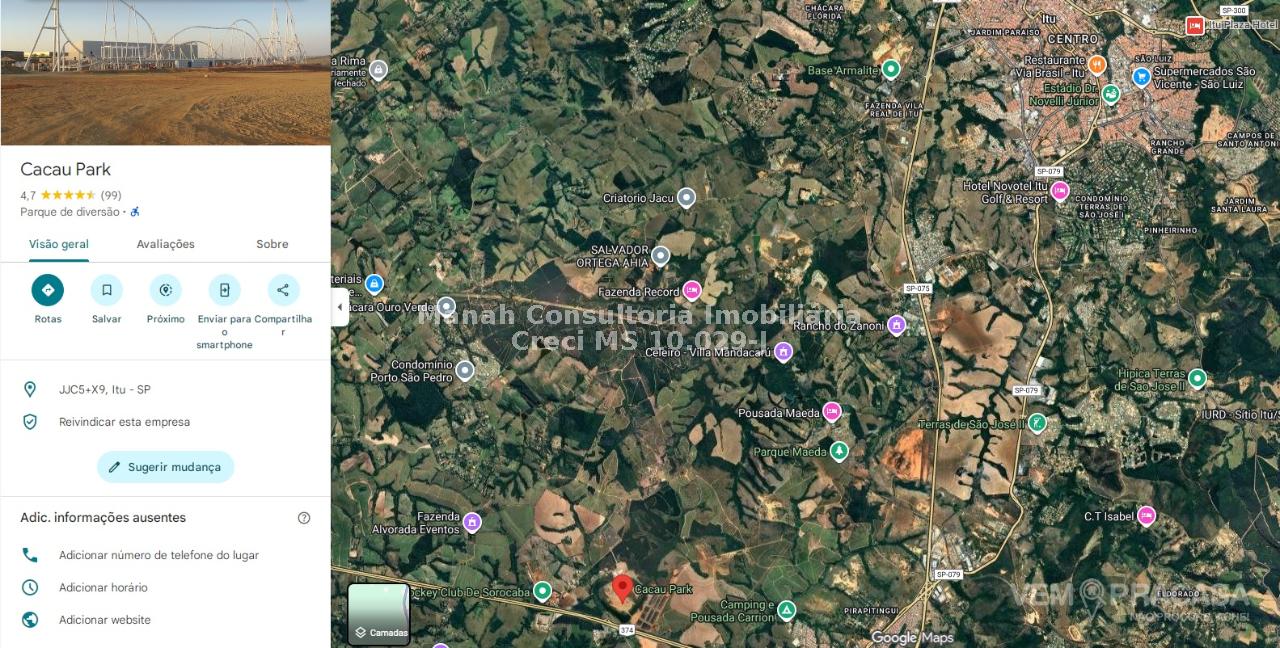The width and height of the screenshot is (1280, 648).
Task: Share place using the Compartilhar icon
Action: tap(283, 290)
